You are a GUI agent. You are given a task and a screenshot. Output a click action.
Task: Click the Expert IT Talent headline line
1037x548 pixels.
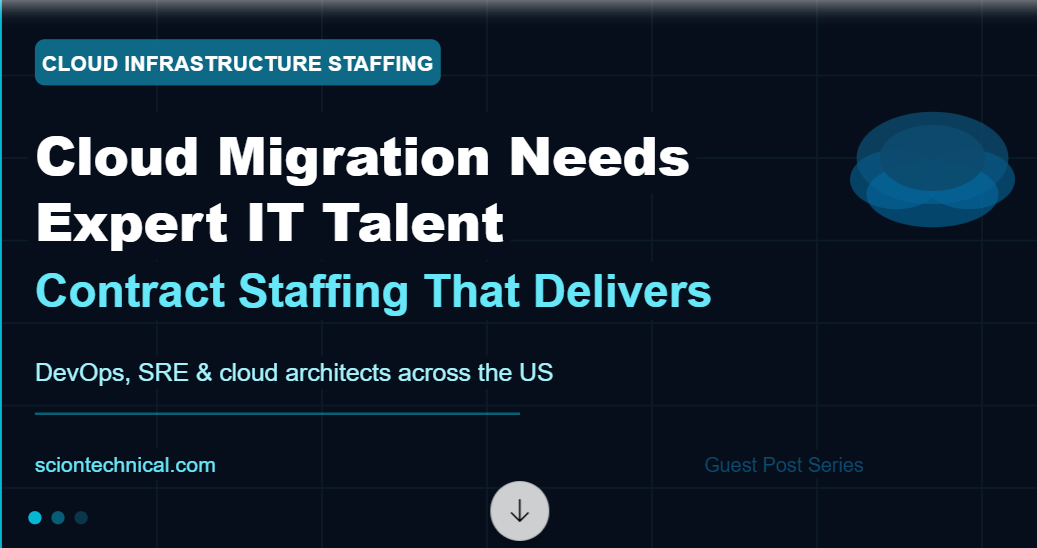coord(270,222)
